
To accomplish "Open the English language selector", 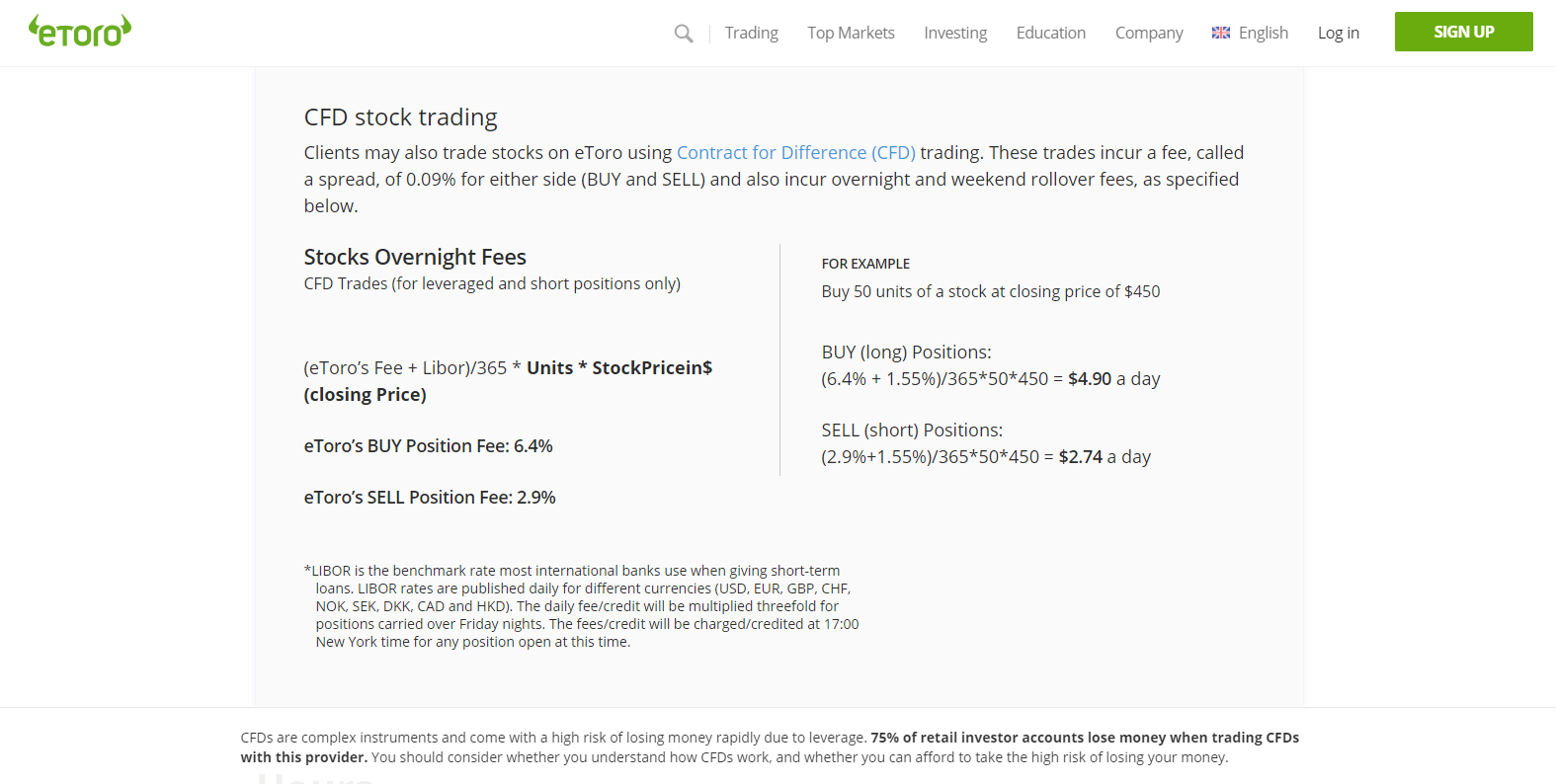I will [x=1263, y=33].
